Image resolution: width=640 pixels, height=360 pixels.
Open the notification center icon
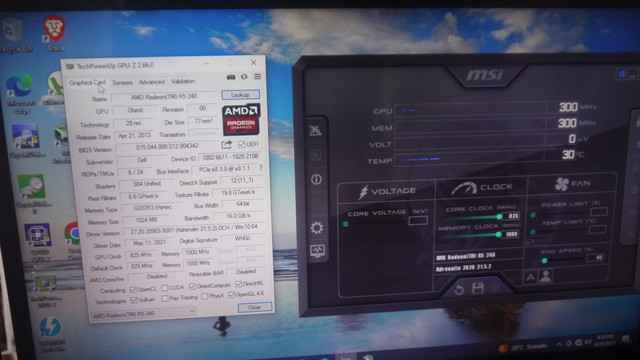click(626, 338)
